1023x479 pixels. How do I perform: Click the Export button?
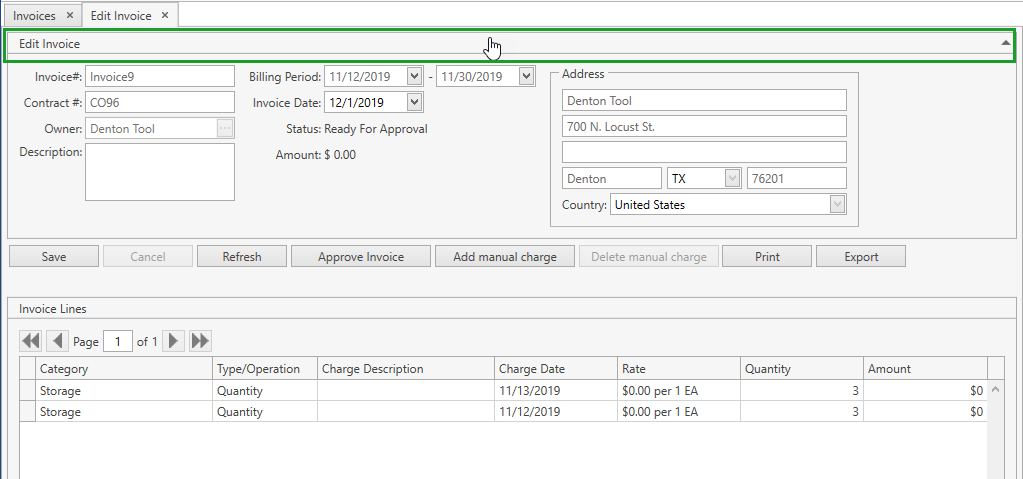pos(861,257)
